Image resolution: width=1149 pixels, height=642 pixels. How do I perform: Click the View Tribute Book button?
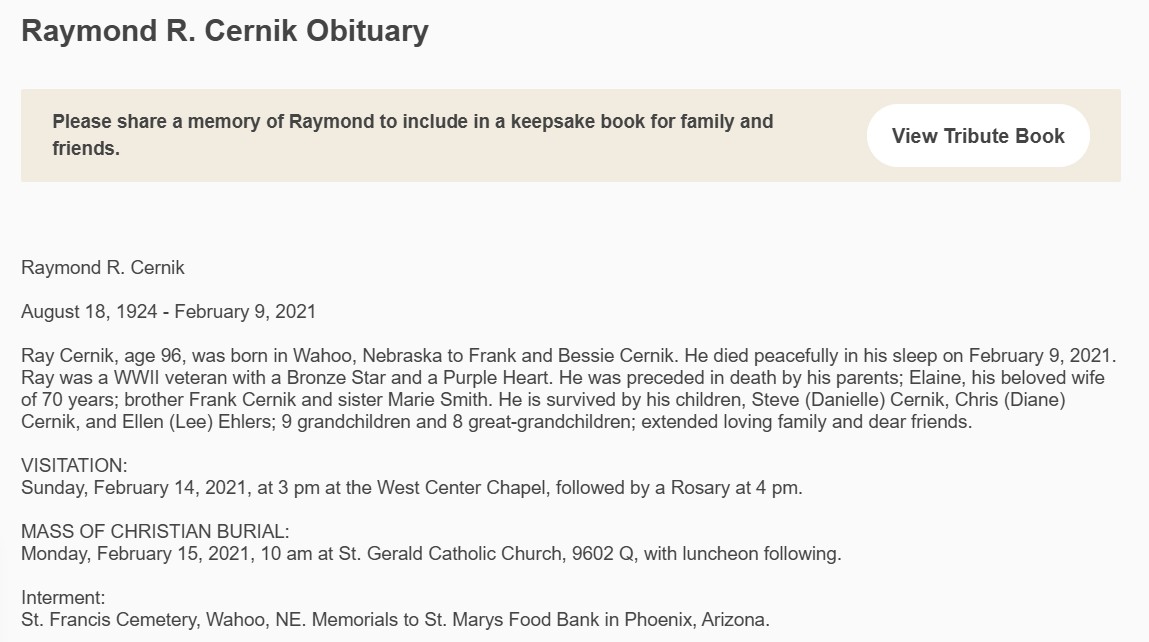click(x=977, y=136)
